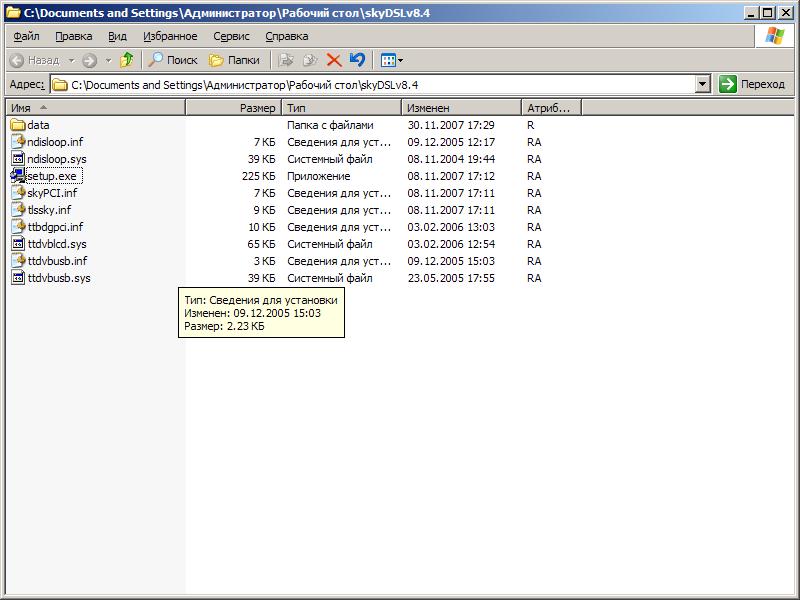Image resolution: width=800 pixels, height=600 pixels.
Task: Click the file name ndisloop.inf
Action: [x=55, y=142]
